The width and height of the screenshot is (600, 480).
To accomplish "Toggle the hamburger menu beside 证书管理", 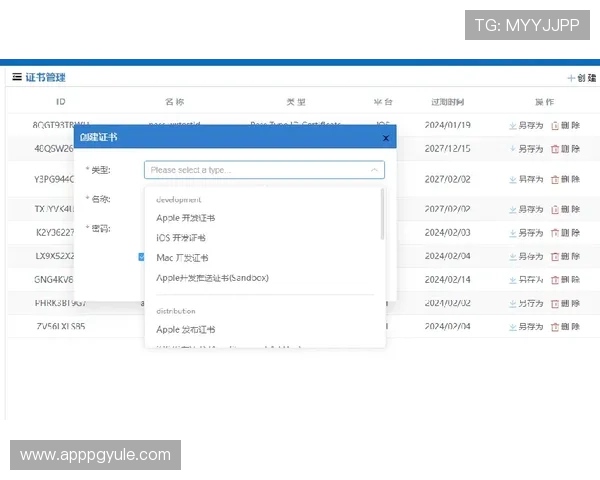I will [17, 77].
